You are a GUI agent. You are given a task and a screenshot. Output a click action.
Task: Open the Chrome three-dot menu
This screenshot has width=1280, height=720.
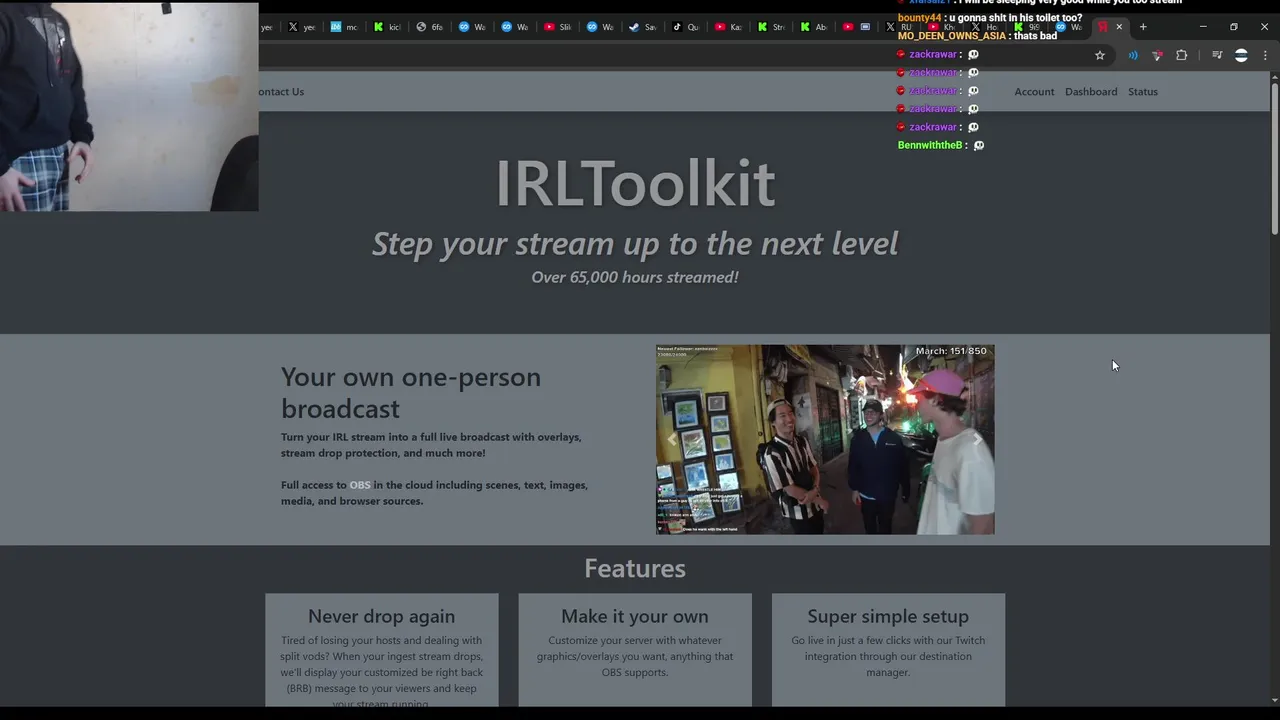[1265, 56]
